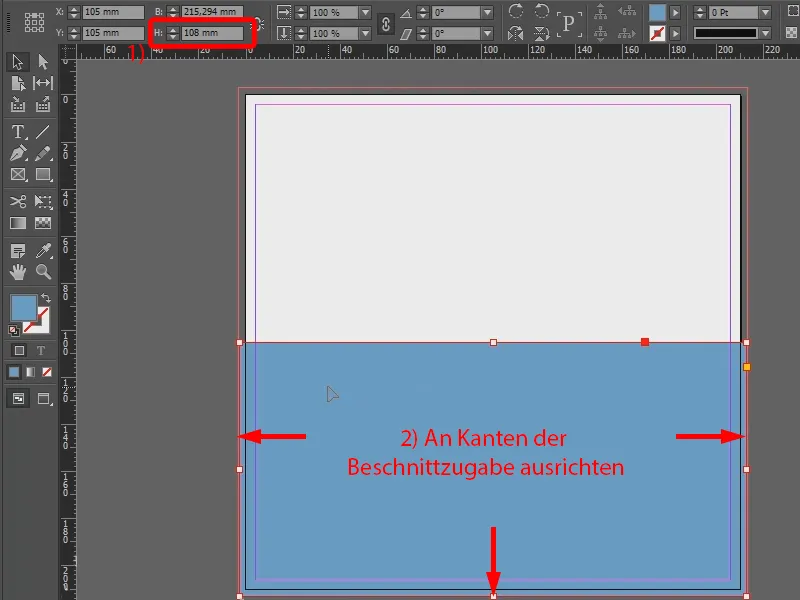Choose the Direct Selection tool
The image size is (800, 600).
(40, 61)
